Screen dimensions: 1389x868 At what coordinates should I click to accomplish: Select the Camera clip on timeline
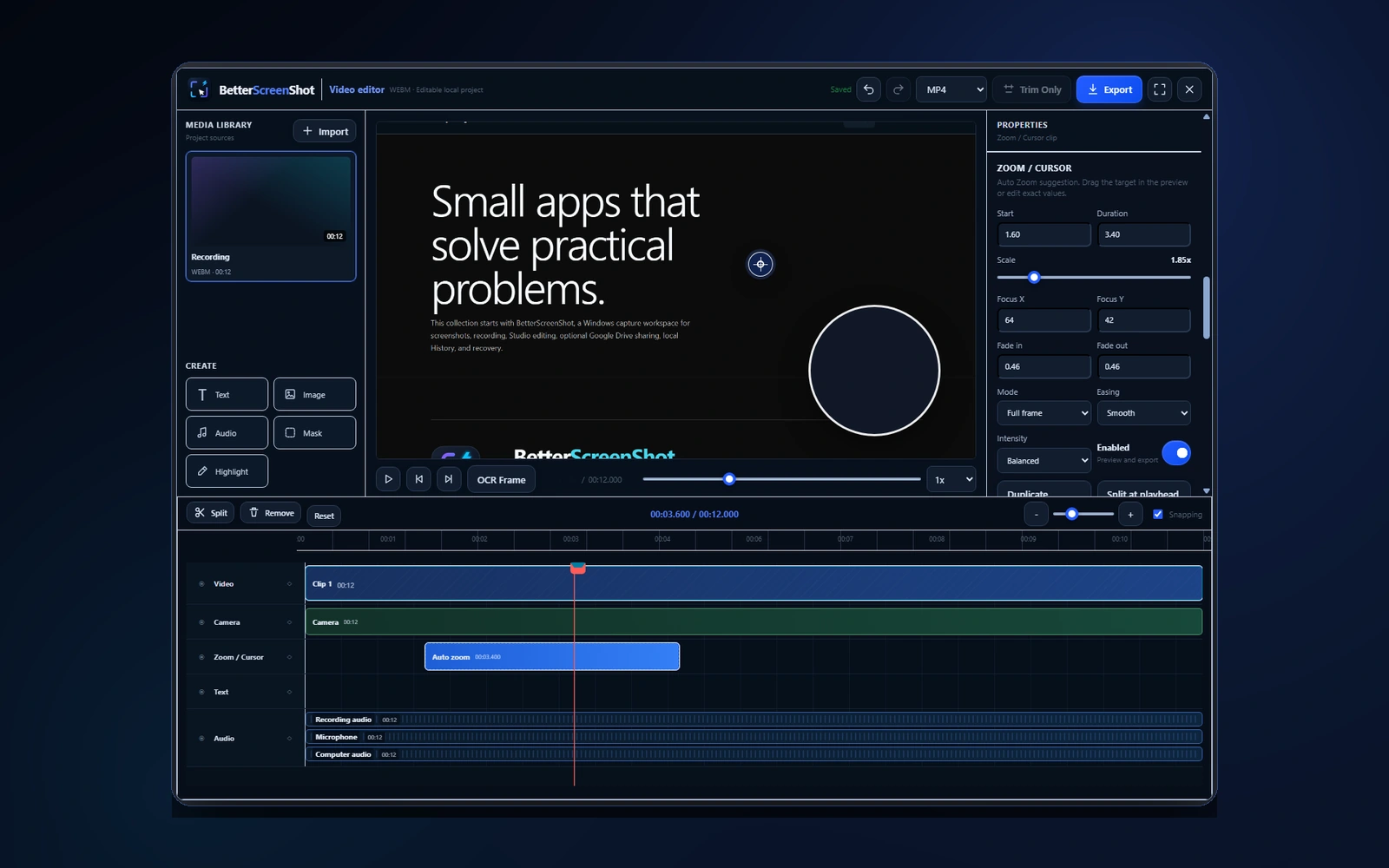pos(754,621)
